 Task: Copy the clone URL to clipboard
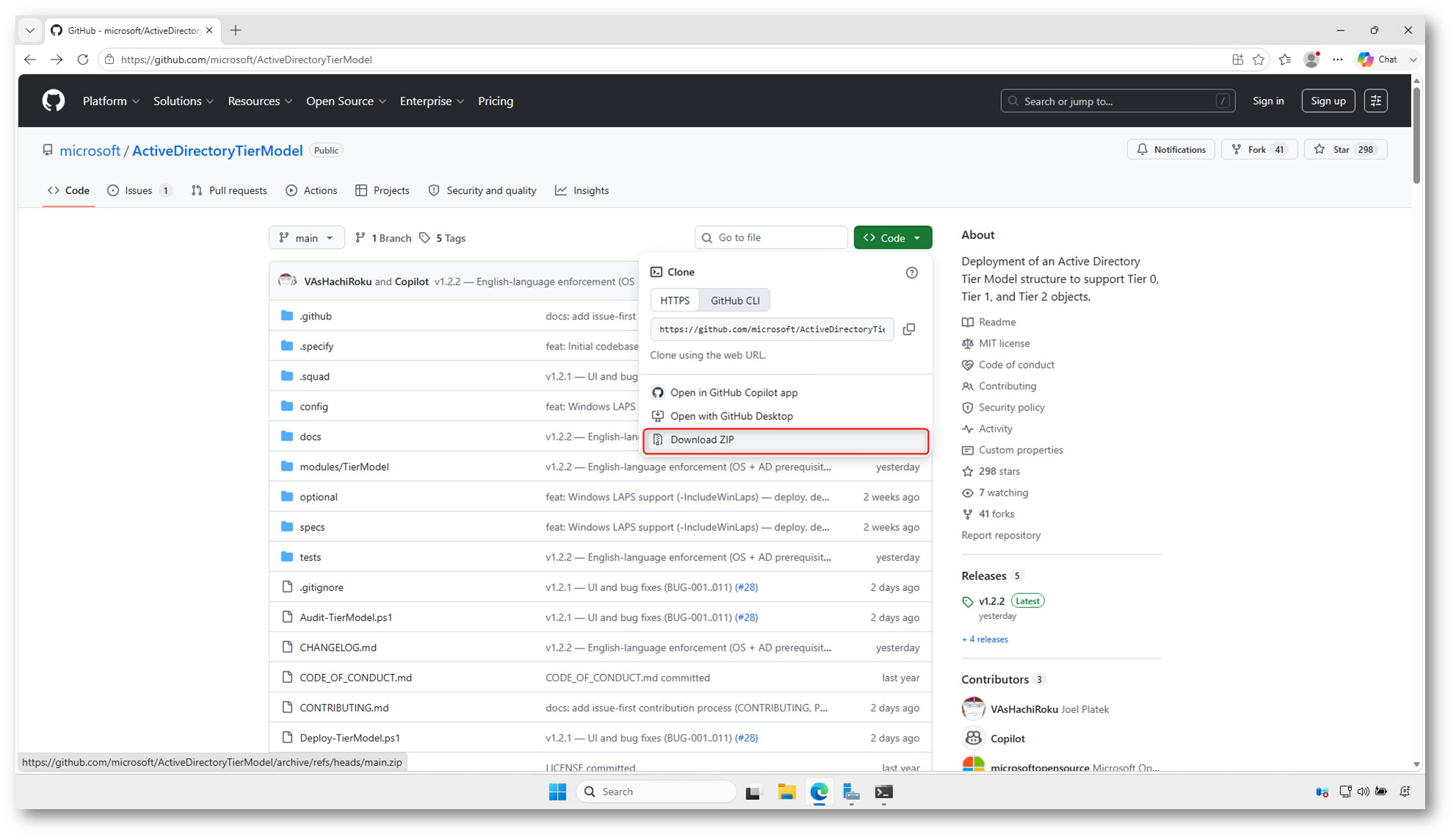[x=909, y=330]
